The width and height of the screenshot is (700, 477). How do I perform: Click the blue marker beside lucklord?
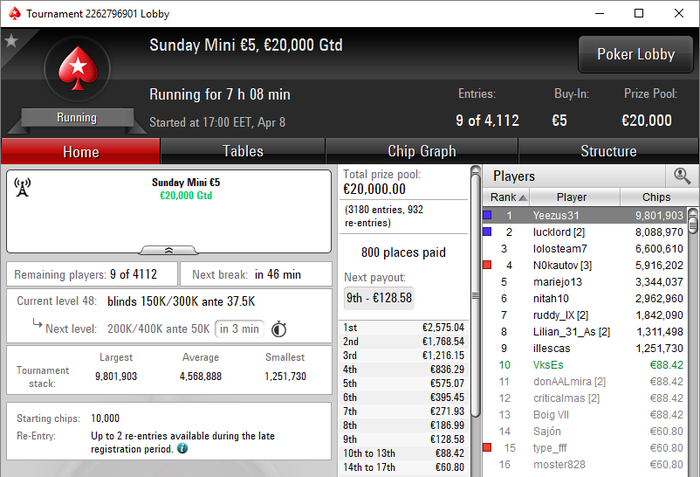[x=487, y=232]
